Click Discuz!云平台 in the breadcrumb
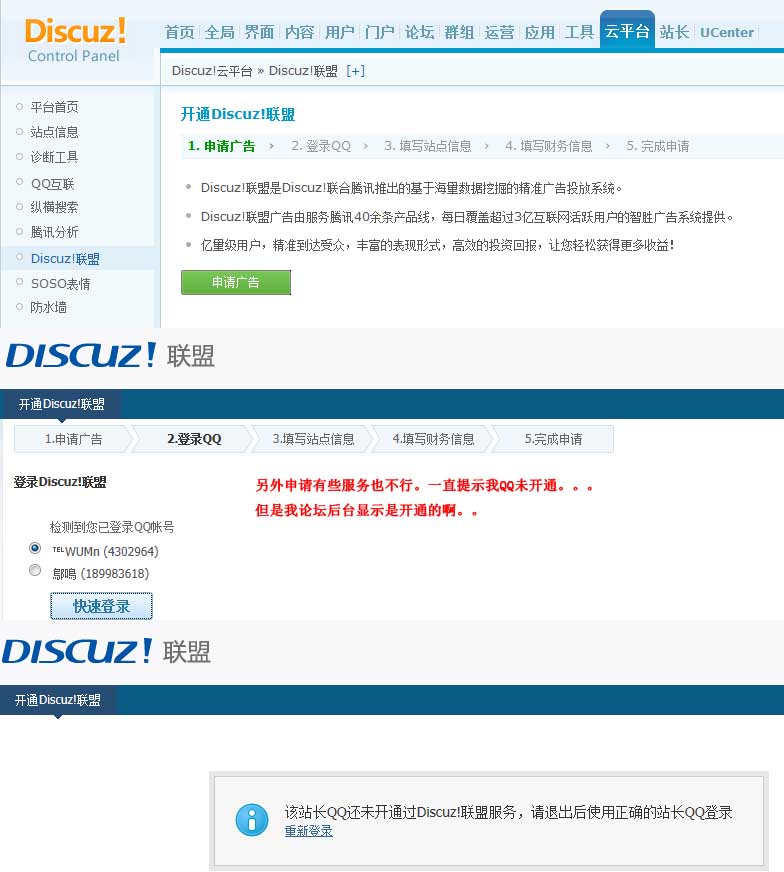The image size is (784, 872). coord(212,71)
